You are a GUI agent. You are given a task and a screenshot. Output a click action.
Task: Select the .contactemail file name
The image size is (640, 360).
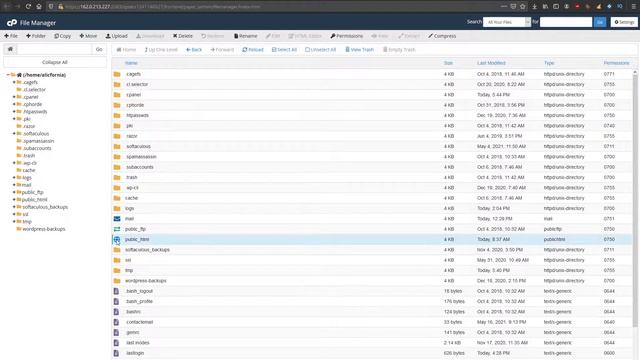coord(139,322)
